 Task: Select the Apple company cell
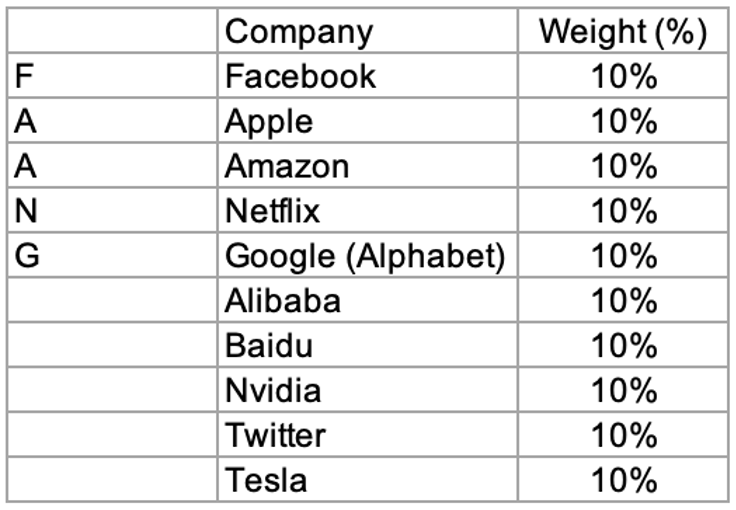pos(269,121)
